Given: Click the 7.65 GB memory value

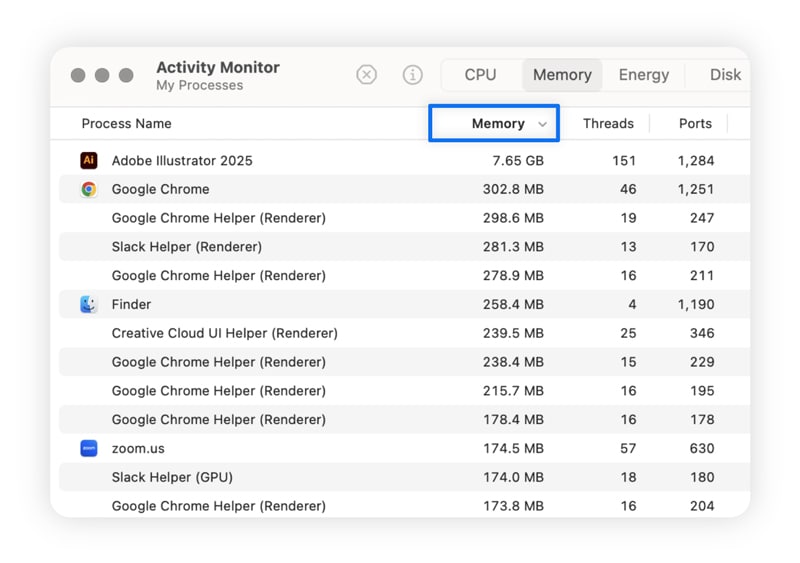Looking at the screenshot, I should point(518,160).
